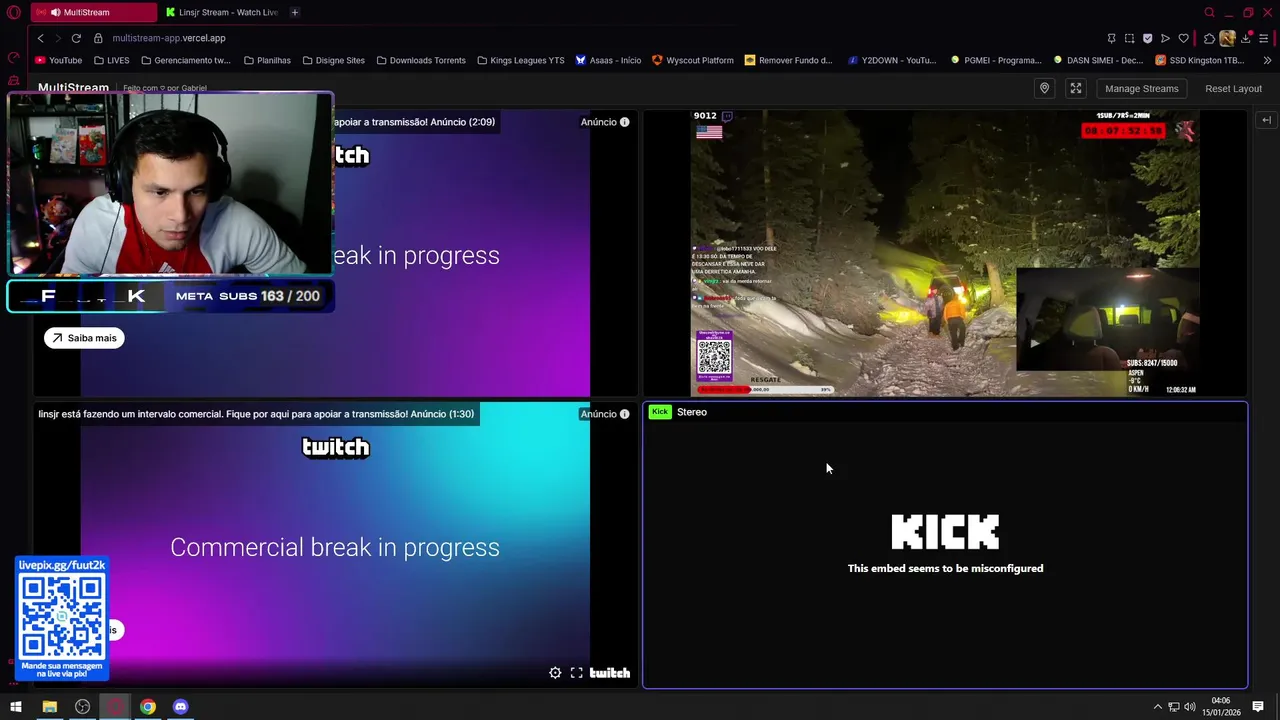1280x720 pixels.
Task: Show more bookmarks with double chevron
Action: point(1267,60)
